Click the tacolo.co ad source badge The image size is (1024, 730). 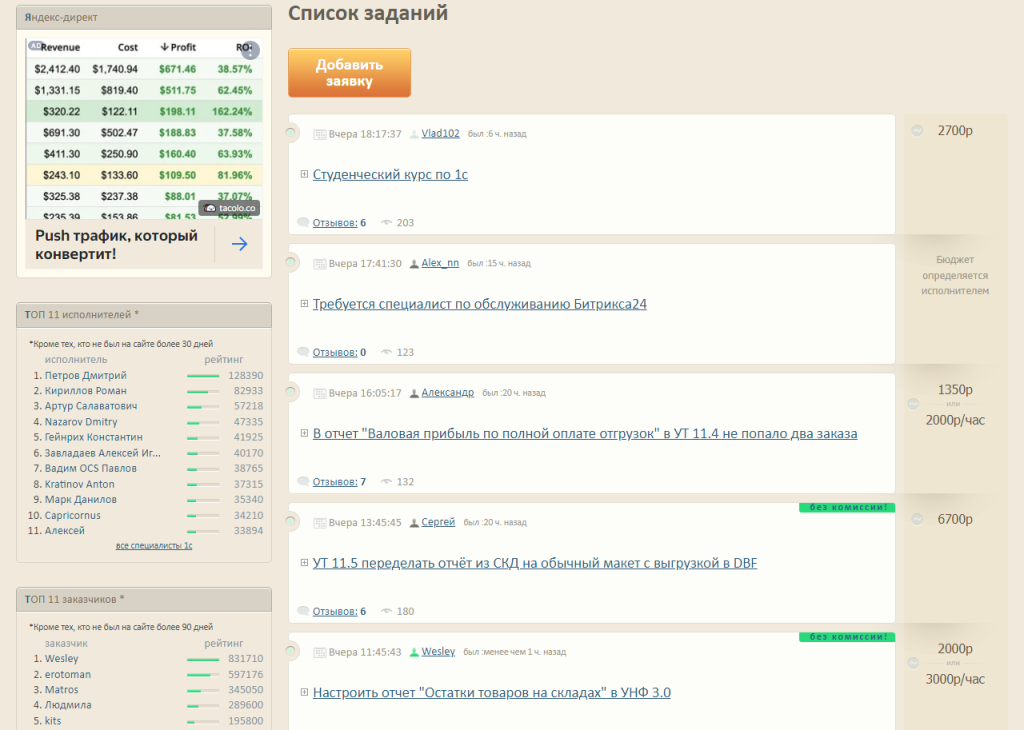229,208
